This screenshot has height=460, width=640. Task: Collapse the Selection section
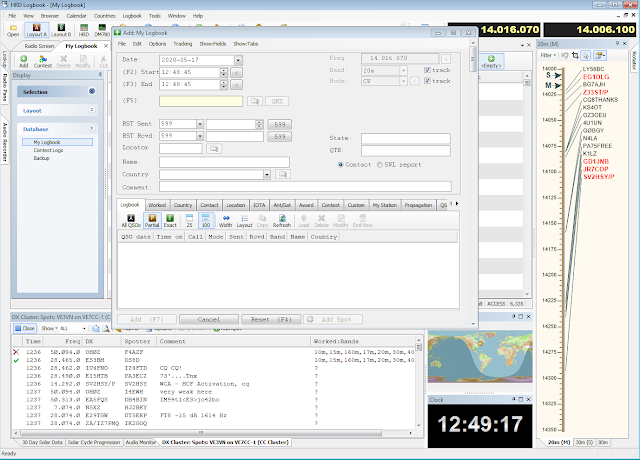[x=92, y=91]
